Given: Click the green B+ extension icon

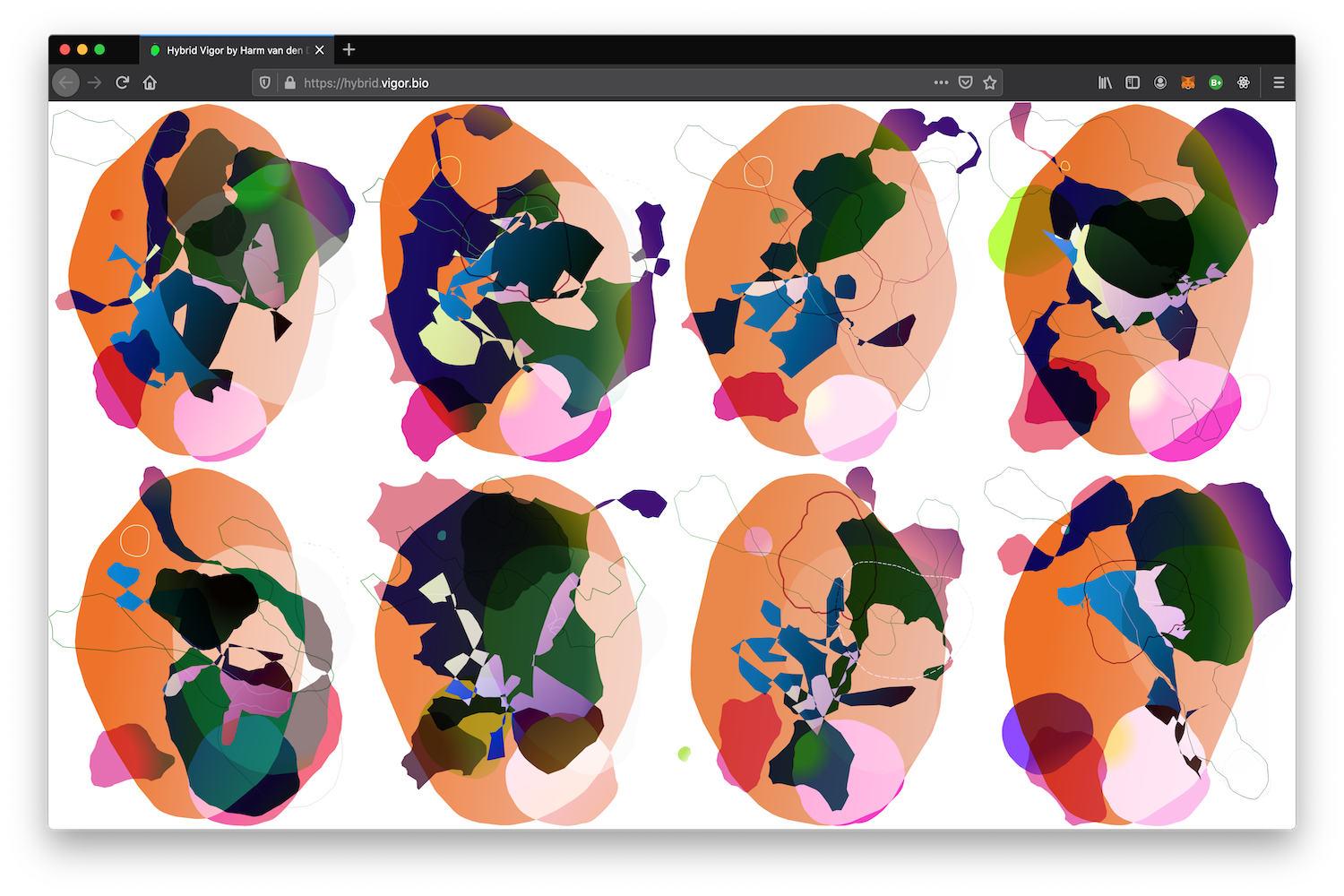Looking at the screenshot, I should click(1216, 82).
